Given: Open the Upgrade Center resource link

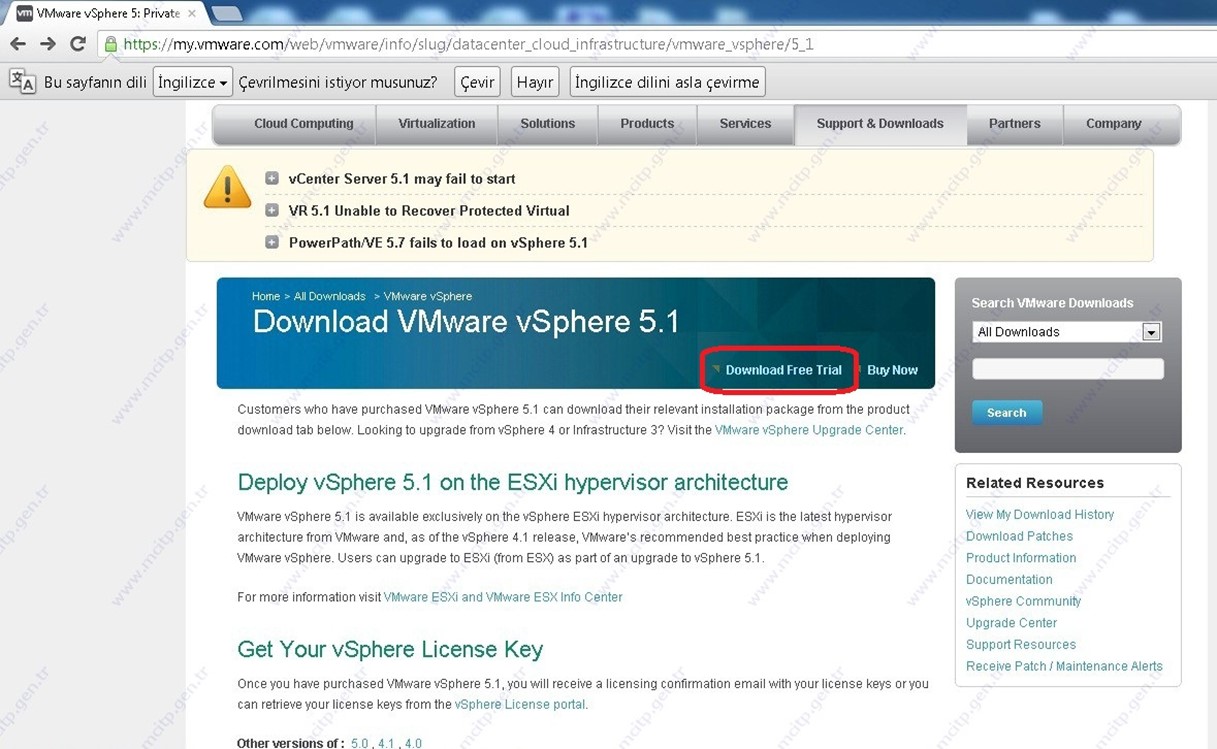Looking at the screenshot, I should [x=1011, y=623].
